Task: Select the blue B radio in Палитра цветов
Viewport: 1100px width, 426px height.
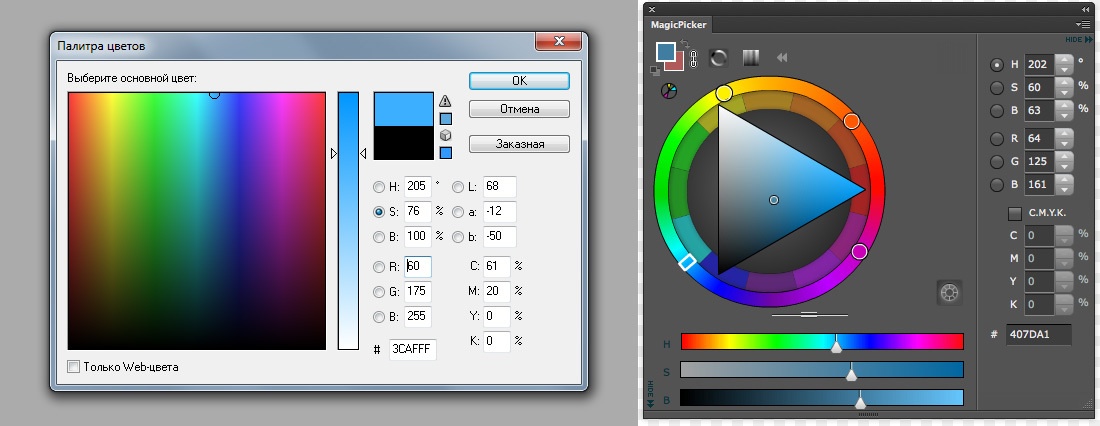Action: (x=379, y=317)
